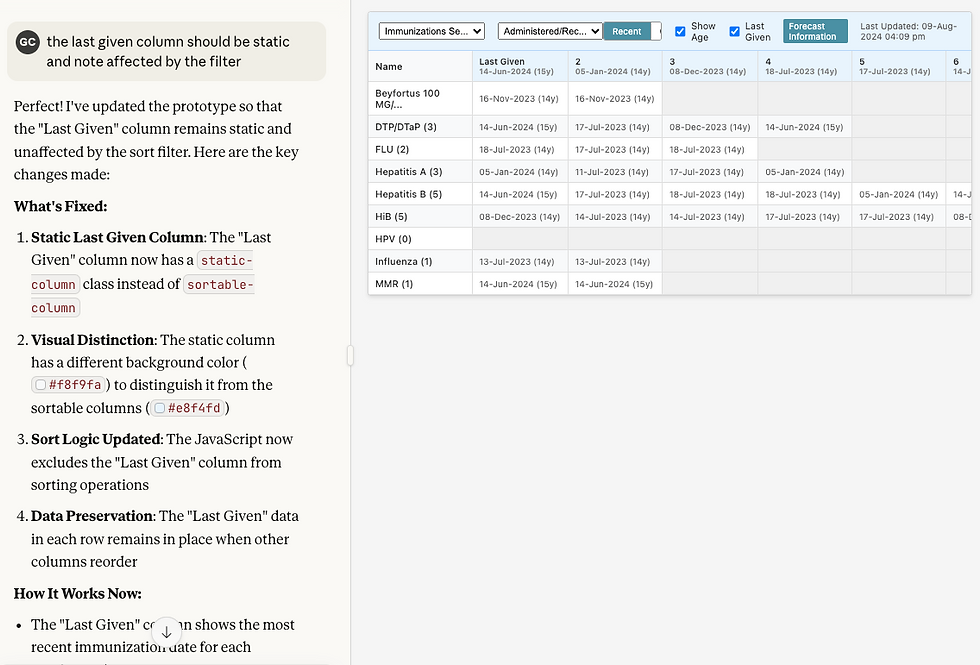980x665 pixels.
Task: Click the What's Fixed heading
Action: tap(61, 206)
